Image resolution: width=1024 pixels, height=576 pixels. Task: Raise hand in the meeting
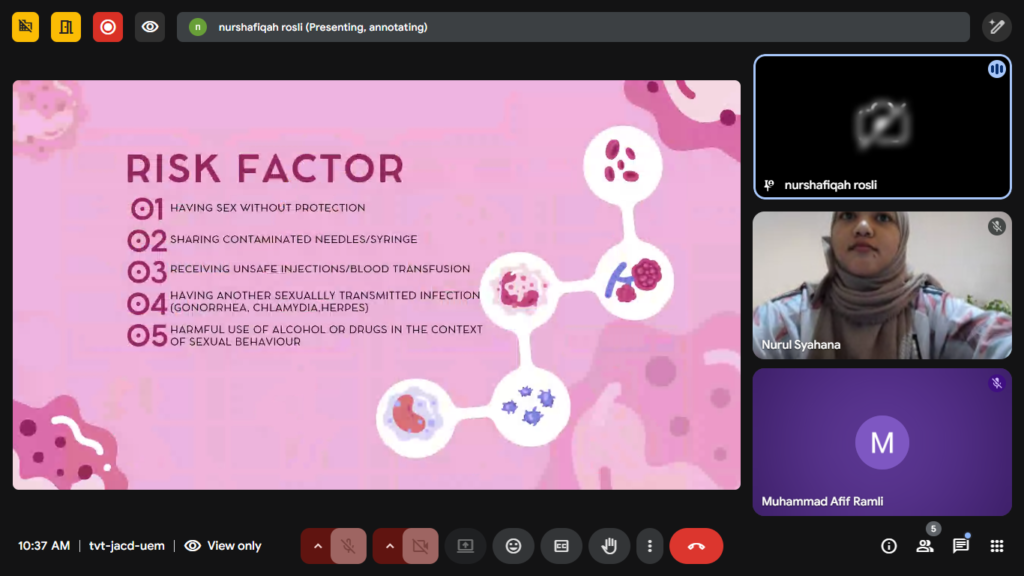[609, 546]
